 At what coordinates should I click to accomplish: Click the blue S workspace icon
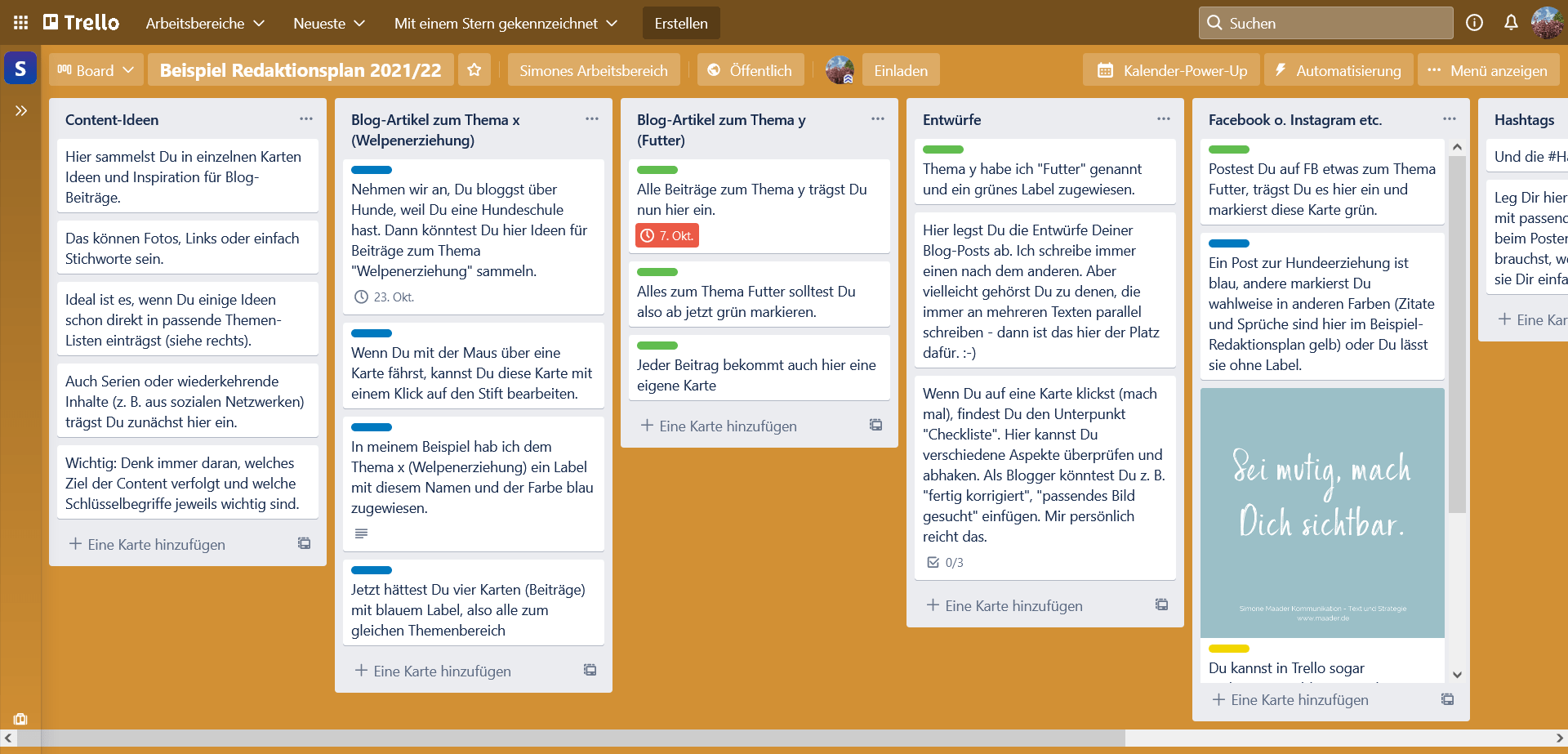20,69
